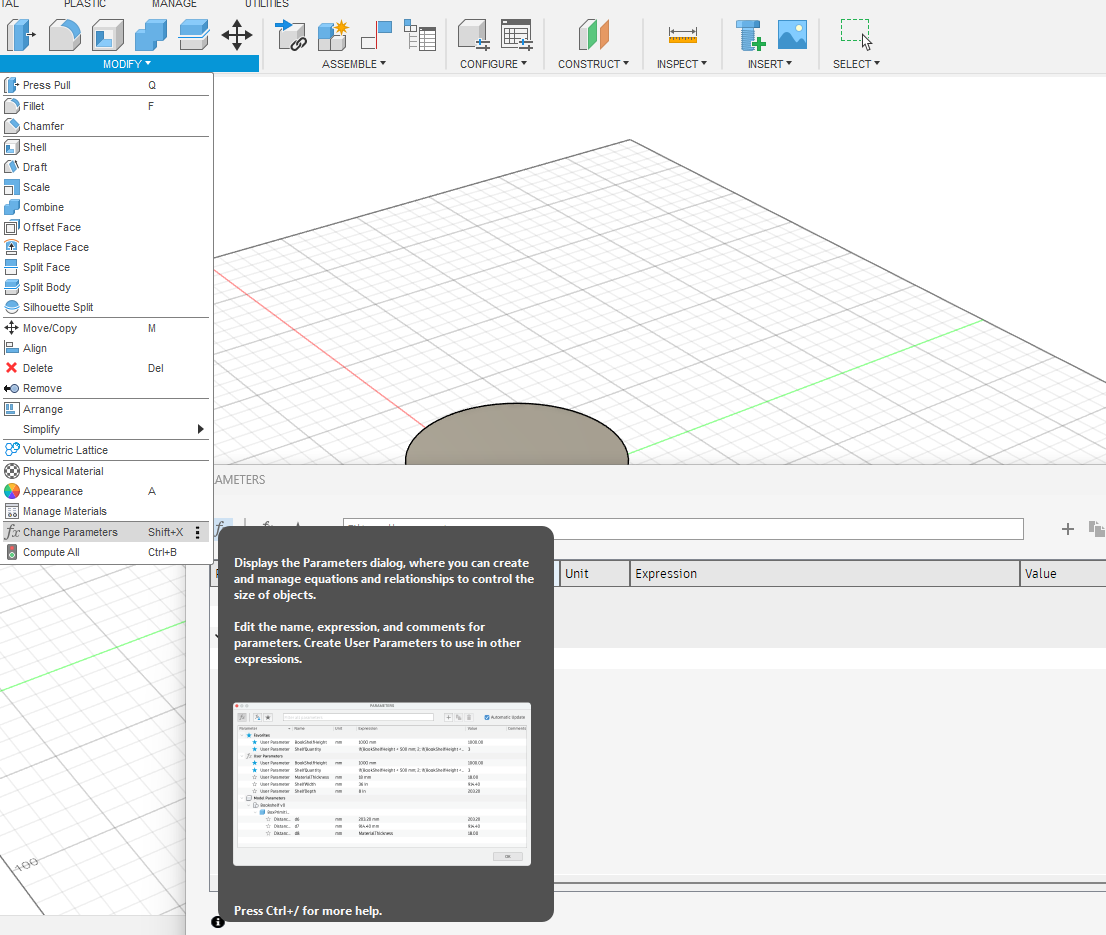Open the ASSEMBLE dropdown menu
Screen dimensions: 1106x935
353,64
